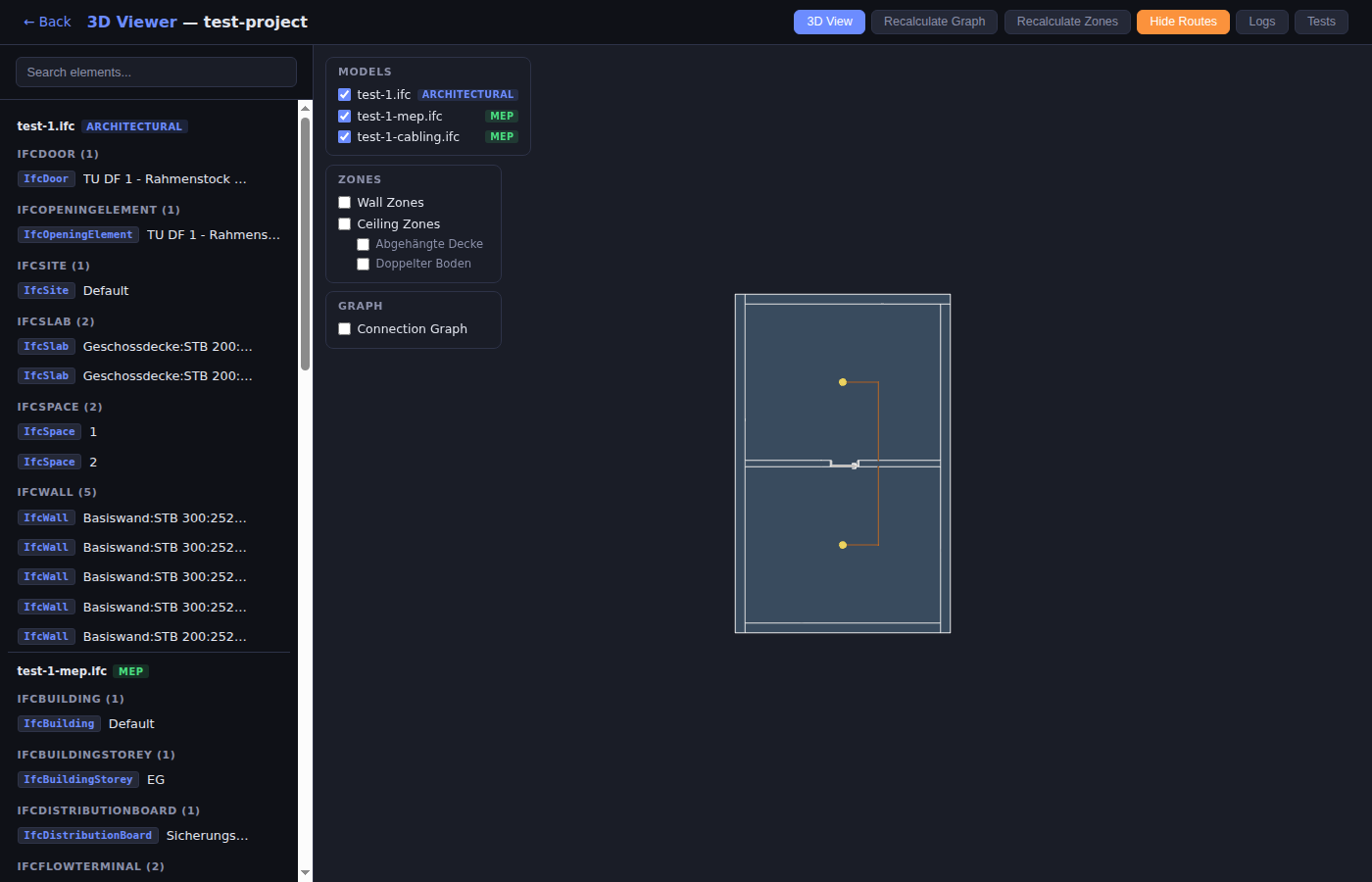Click the upper yellow terminal node
Screen dimensions: 1372x882
tap(843, 382)
